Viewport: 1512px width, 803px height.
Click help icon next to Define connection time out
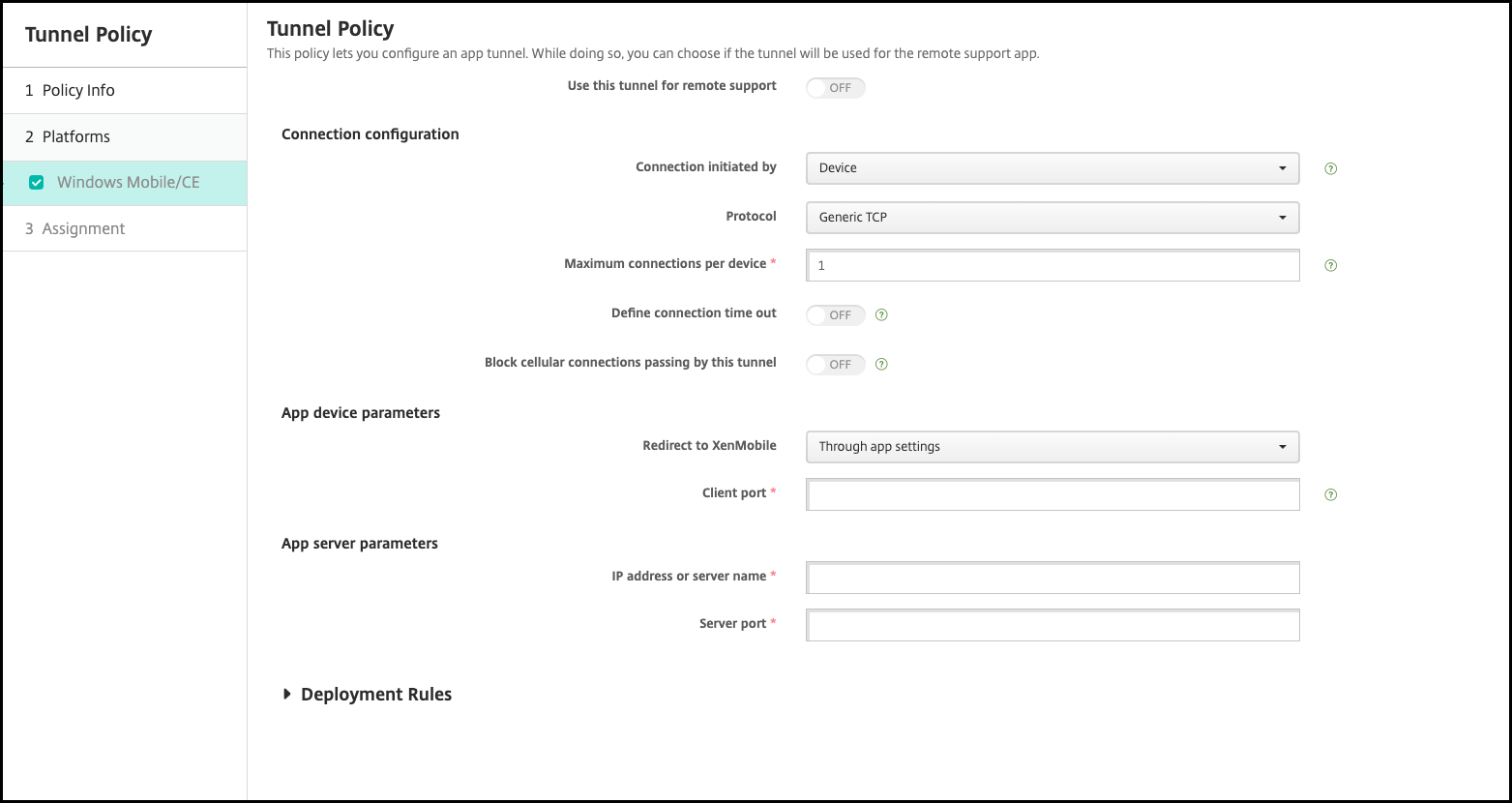point(881,315)
